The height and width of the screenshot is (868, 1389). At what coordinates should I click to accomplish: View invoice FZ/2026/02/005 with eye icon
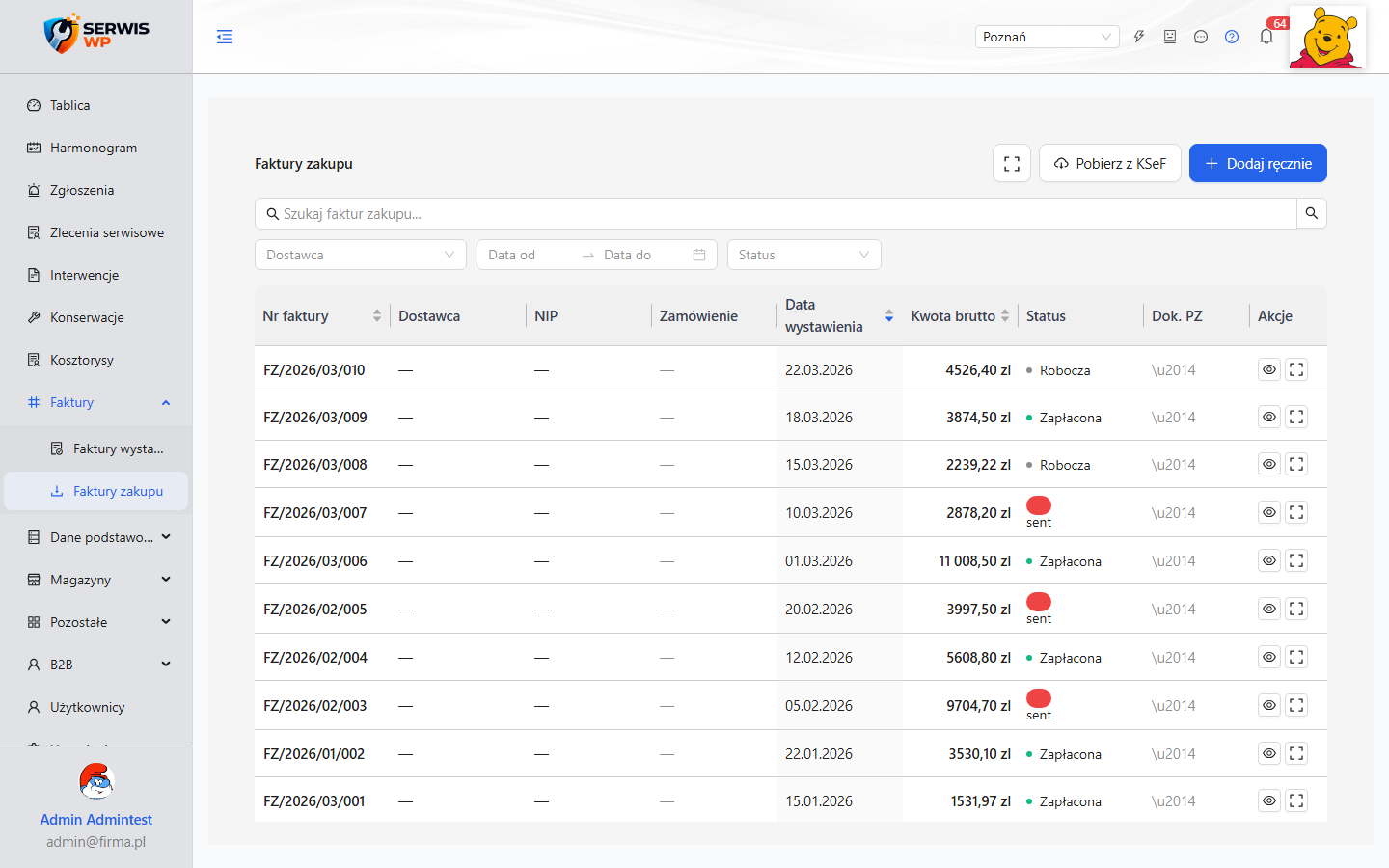click(1269, 609)
